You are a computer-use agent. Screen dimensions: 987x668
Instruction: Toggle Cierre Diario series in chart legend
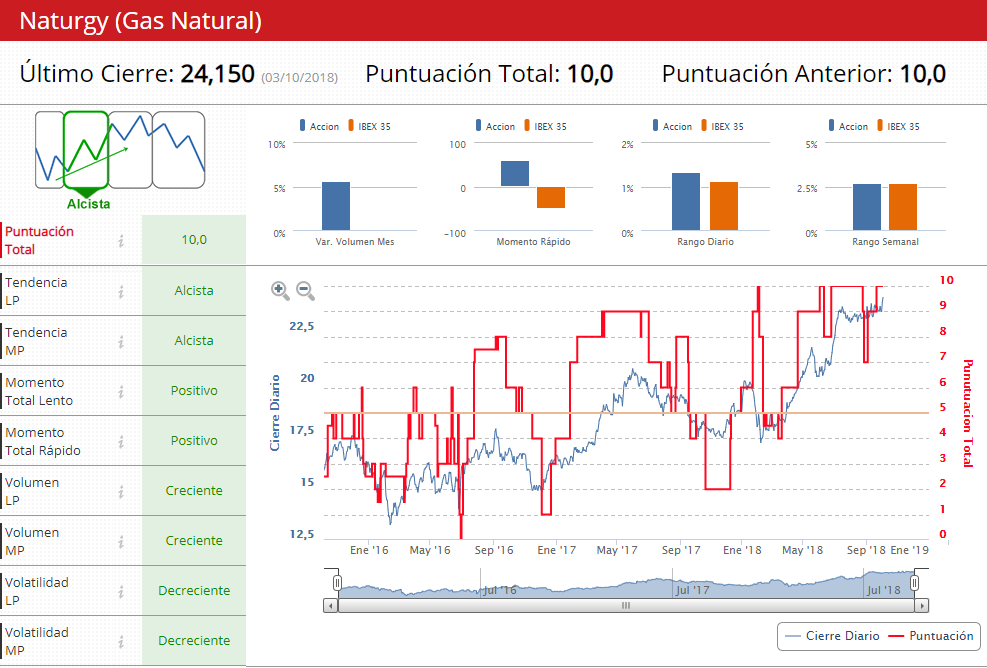point(833,636)
